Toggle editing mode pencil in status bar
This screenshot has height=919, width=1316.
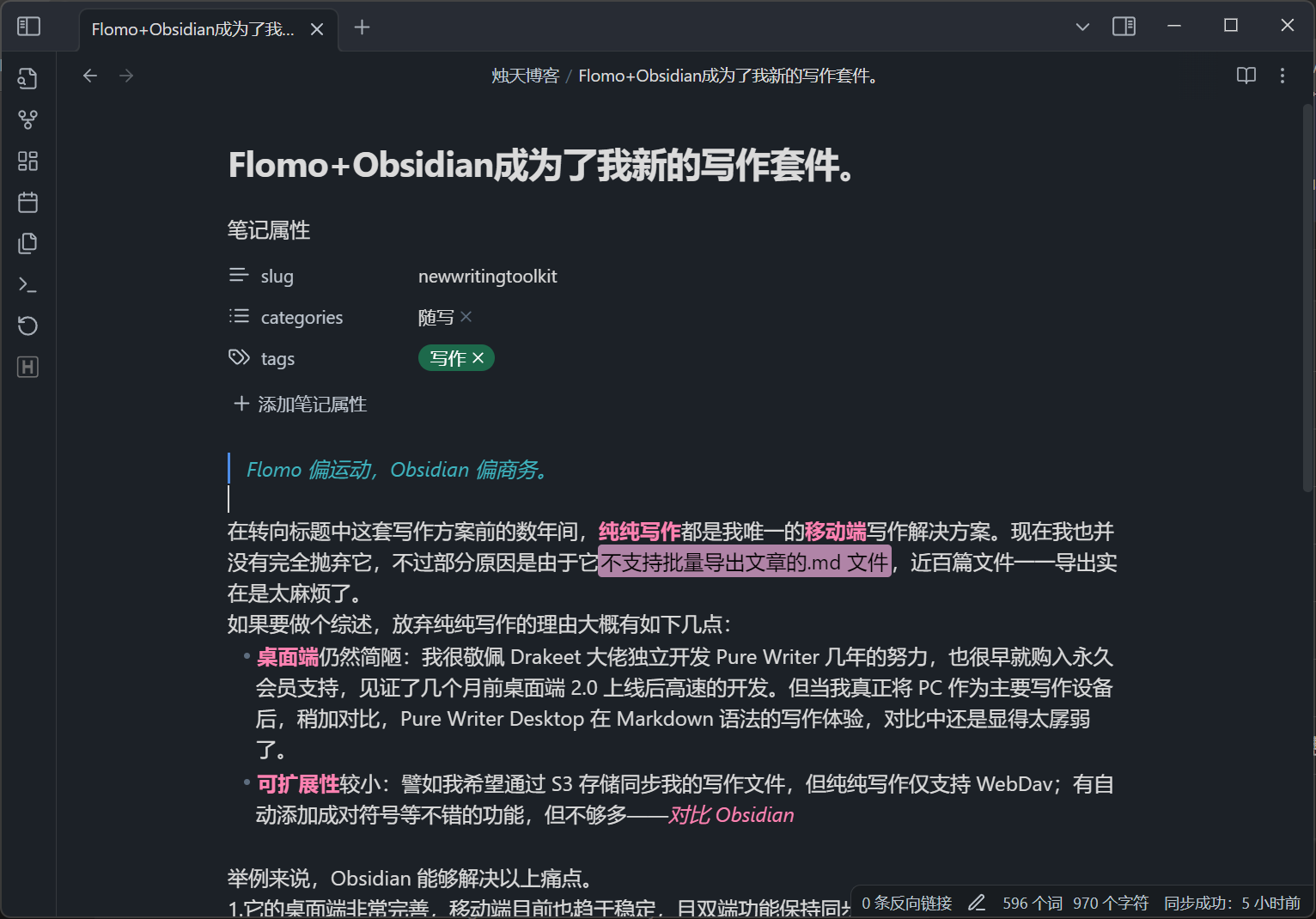977,903
